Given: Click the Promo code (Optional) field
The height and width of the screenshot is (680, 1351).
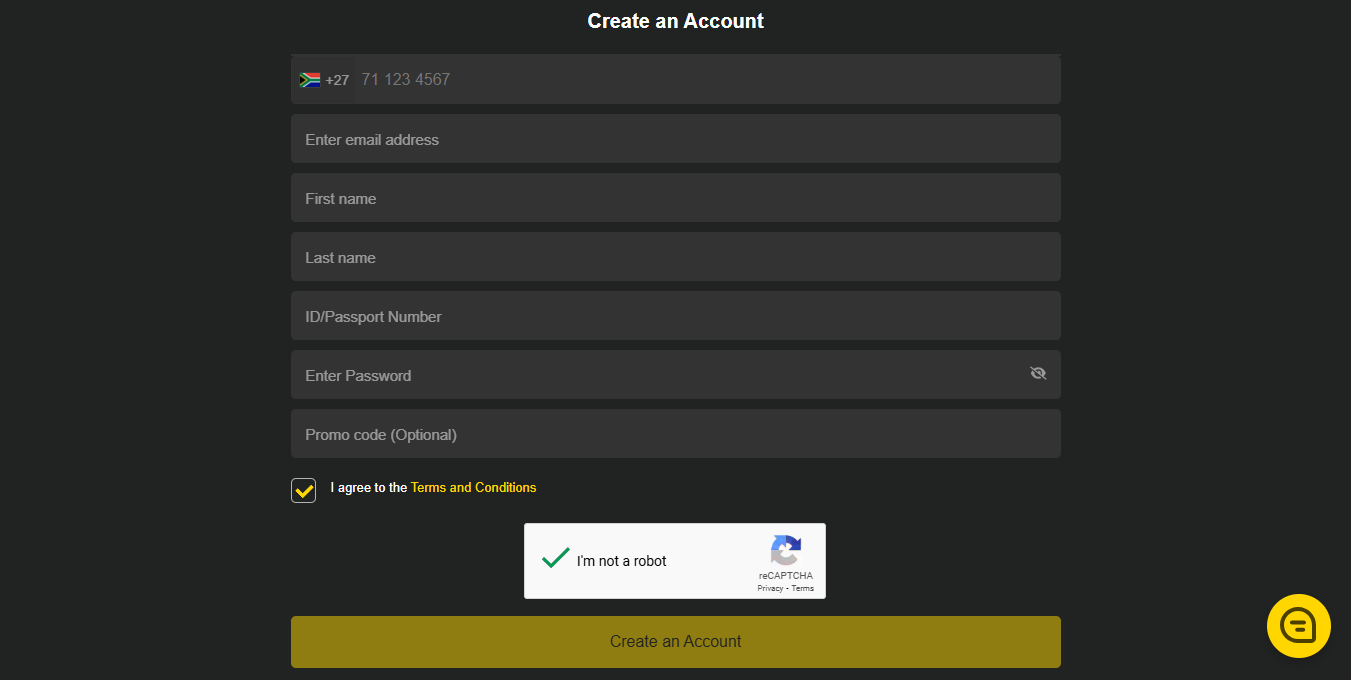Looking at the screenshot, I should pos(675,434).
